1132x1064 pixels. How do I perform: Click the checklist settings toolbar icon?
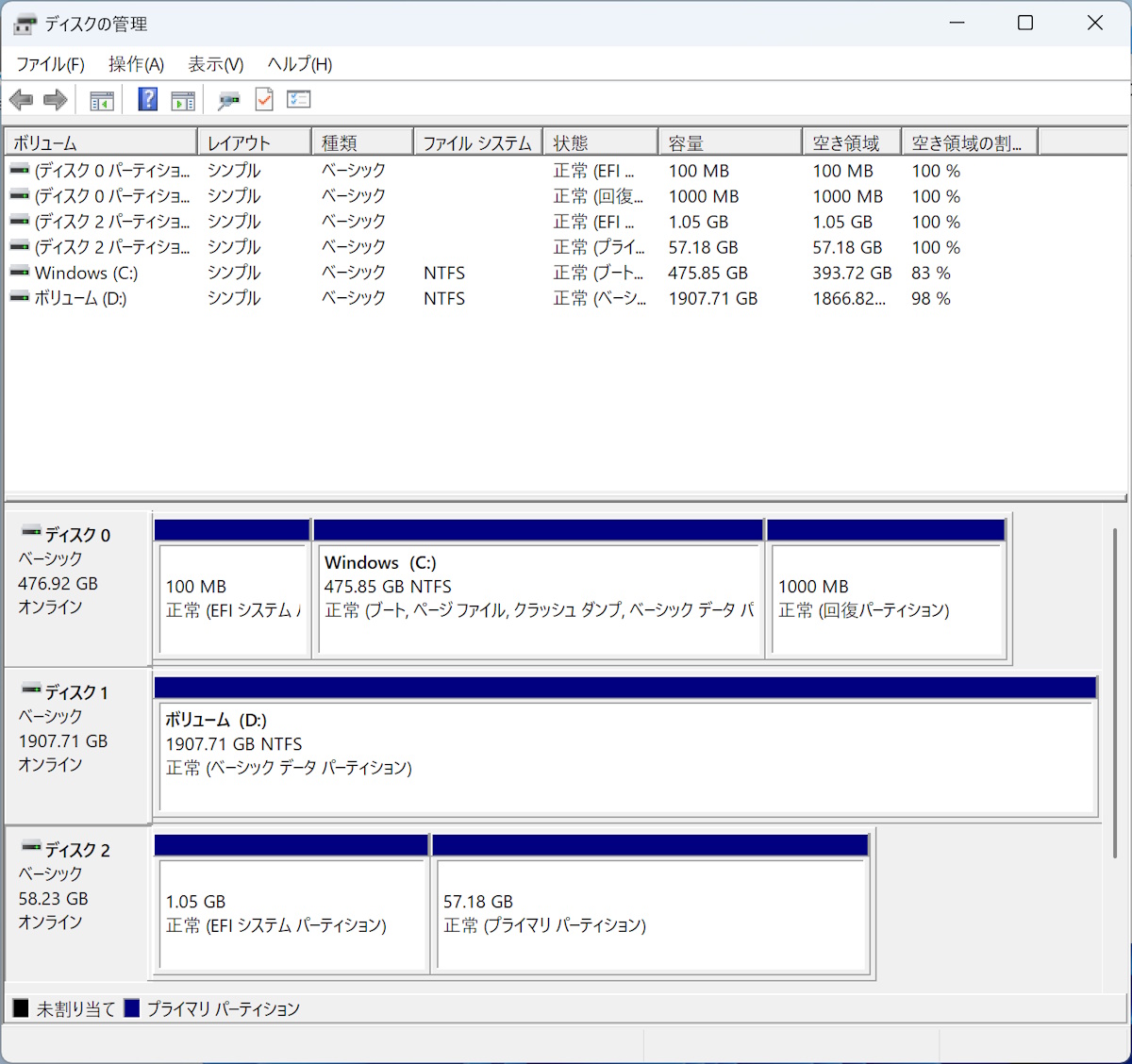(x=299, y=99)
